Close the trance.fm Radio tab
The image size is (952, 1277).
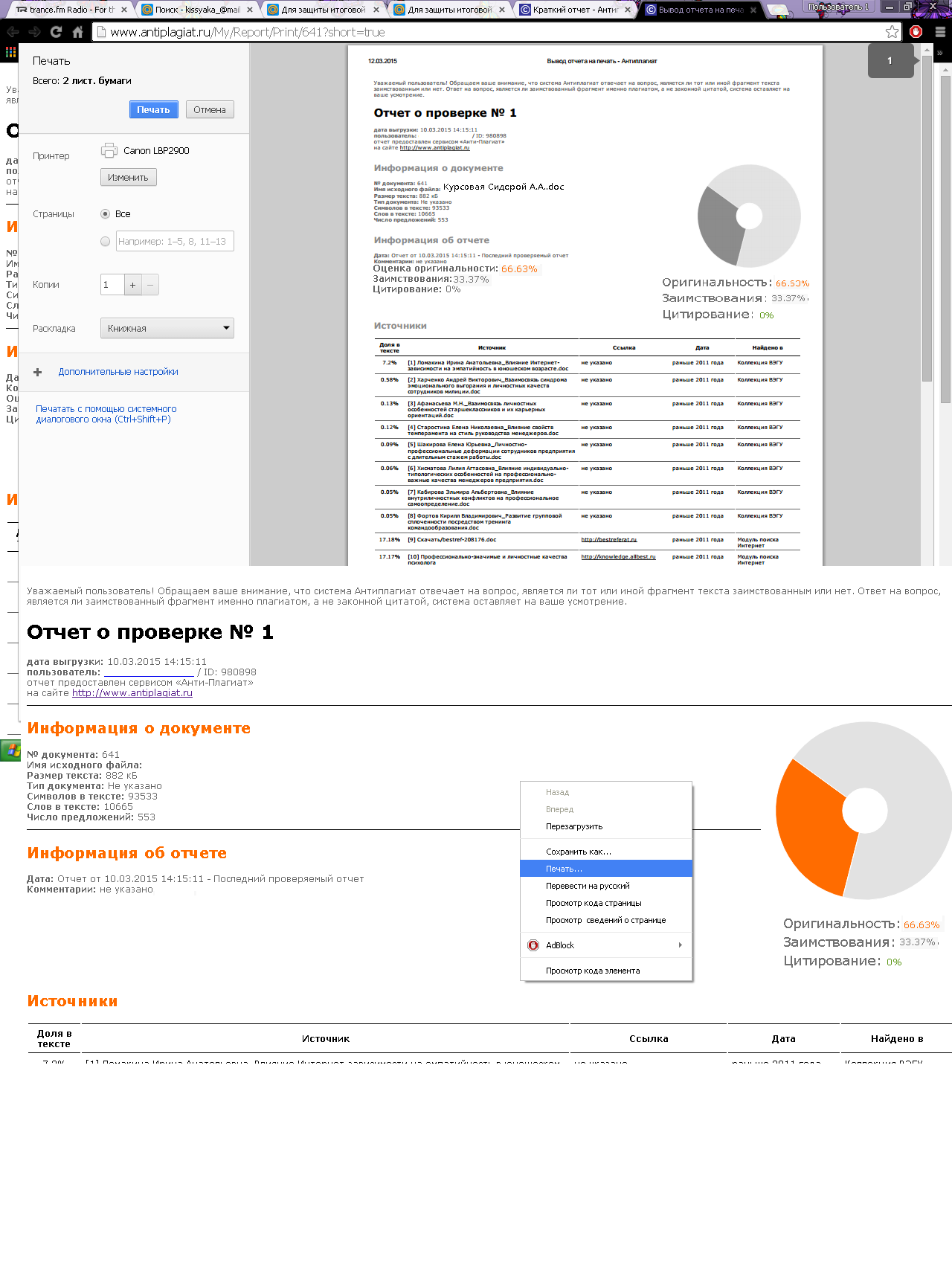[x=123, y=10]
